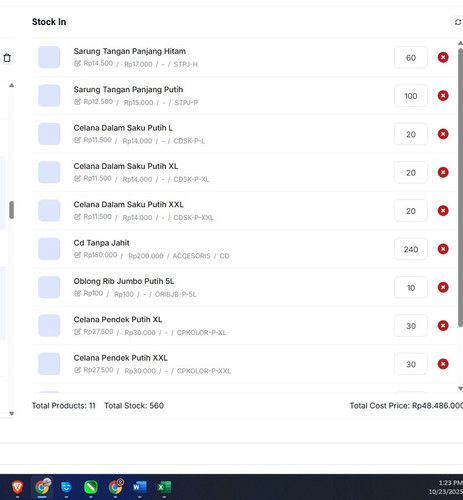
Task: Delete Celana Pendek Putih XXL entry
Action: pyautogui.click(x=443, y=364)
